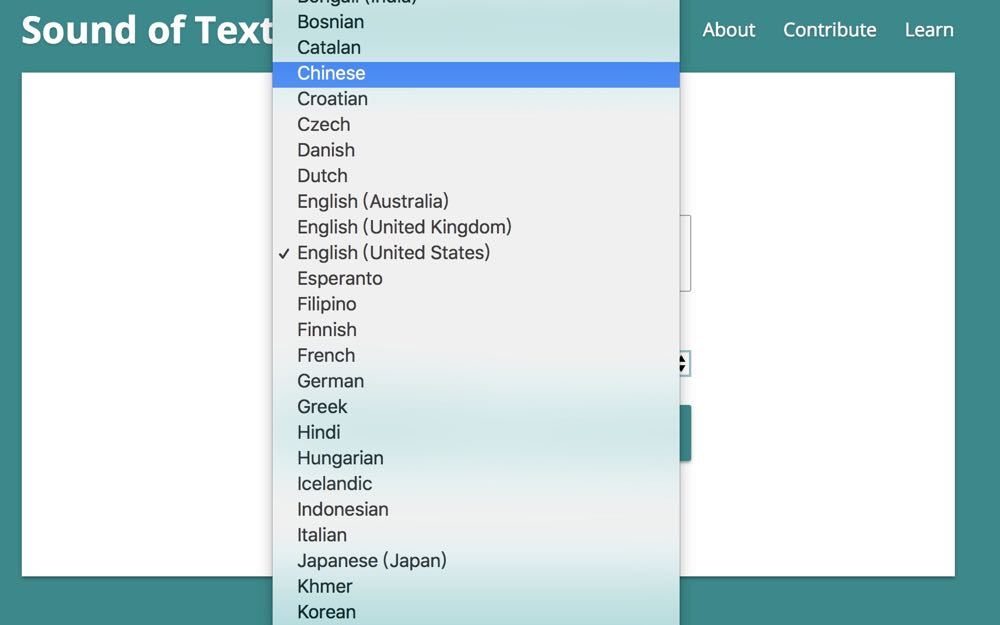The image size is (1000, 625).
Task: Pick Hindi from the language list
Action: [x=476, y=432]
